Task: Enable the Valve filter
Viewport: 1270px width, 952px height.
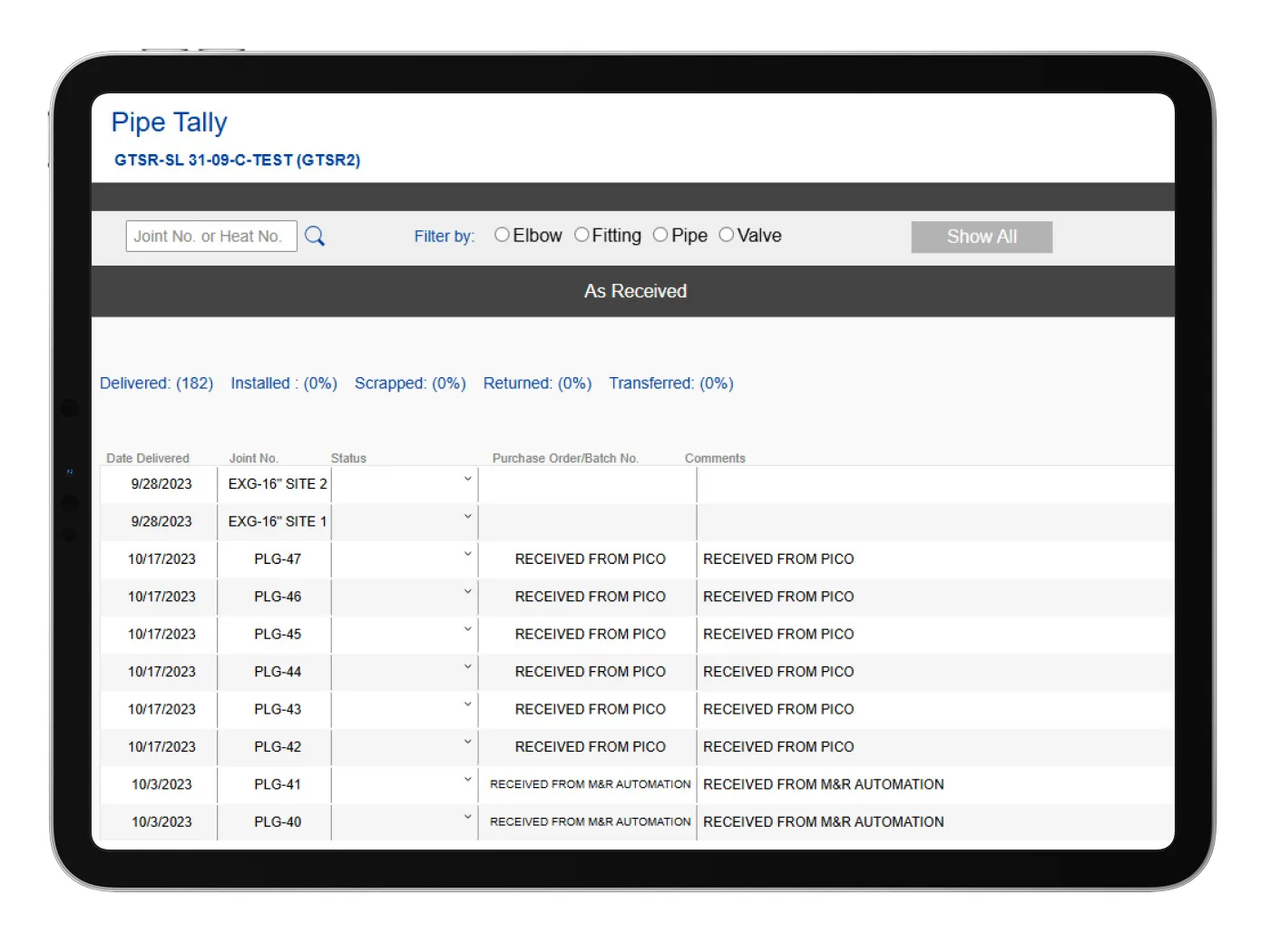Action: pos(726,234)
